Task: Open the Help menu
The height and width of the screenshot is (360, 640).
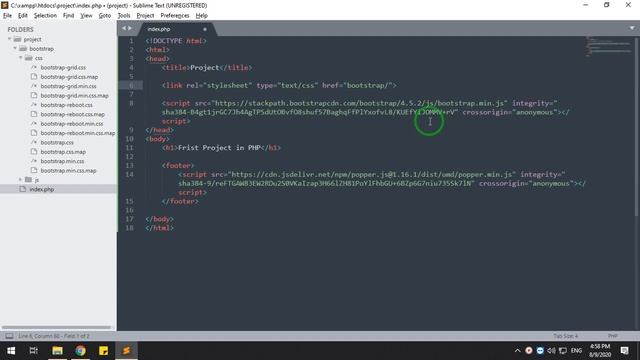Action: pos(202,16)
